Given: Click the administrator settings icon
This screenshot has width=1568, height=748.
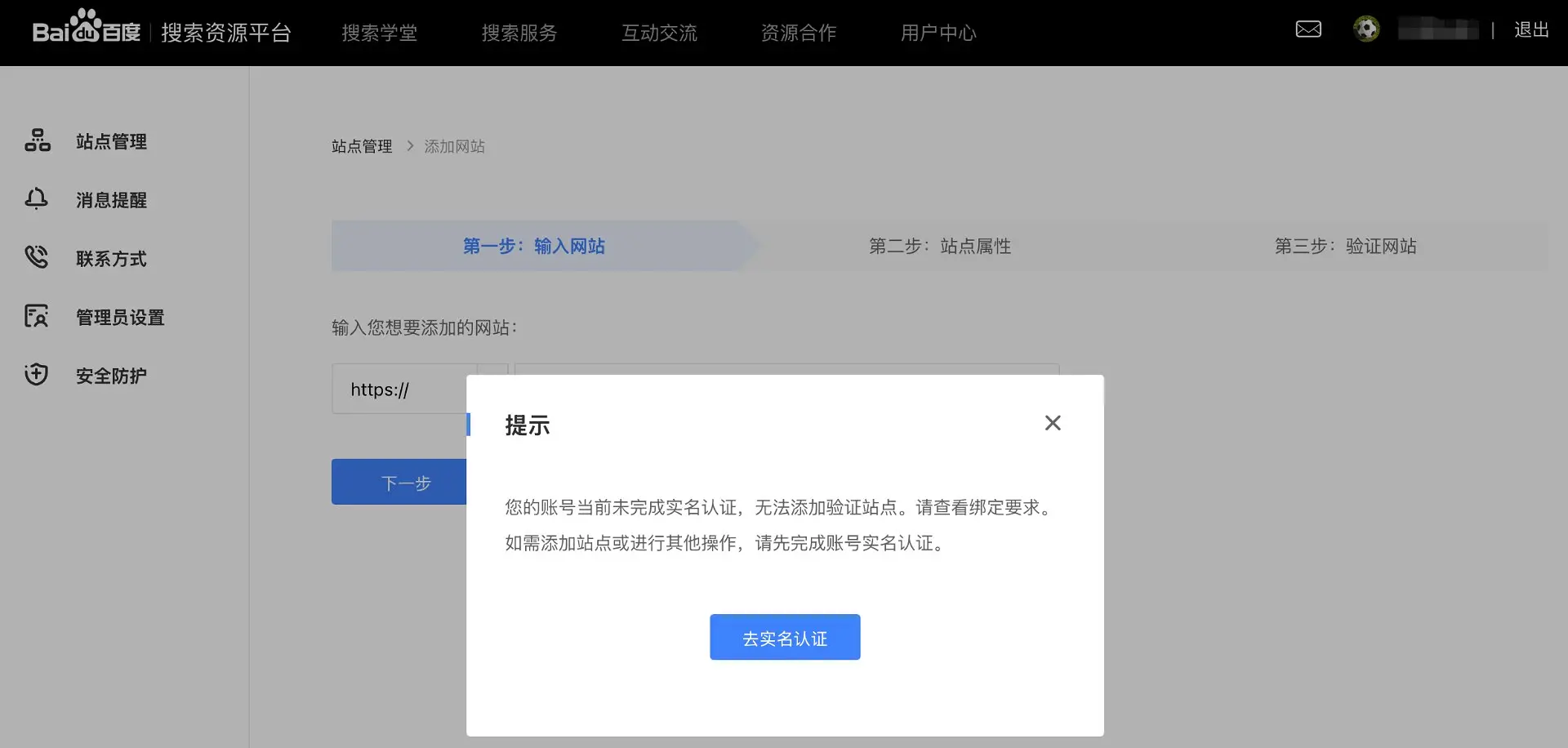Looking at the screenshot, I should click(x=37, y=316).
